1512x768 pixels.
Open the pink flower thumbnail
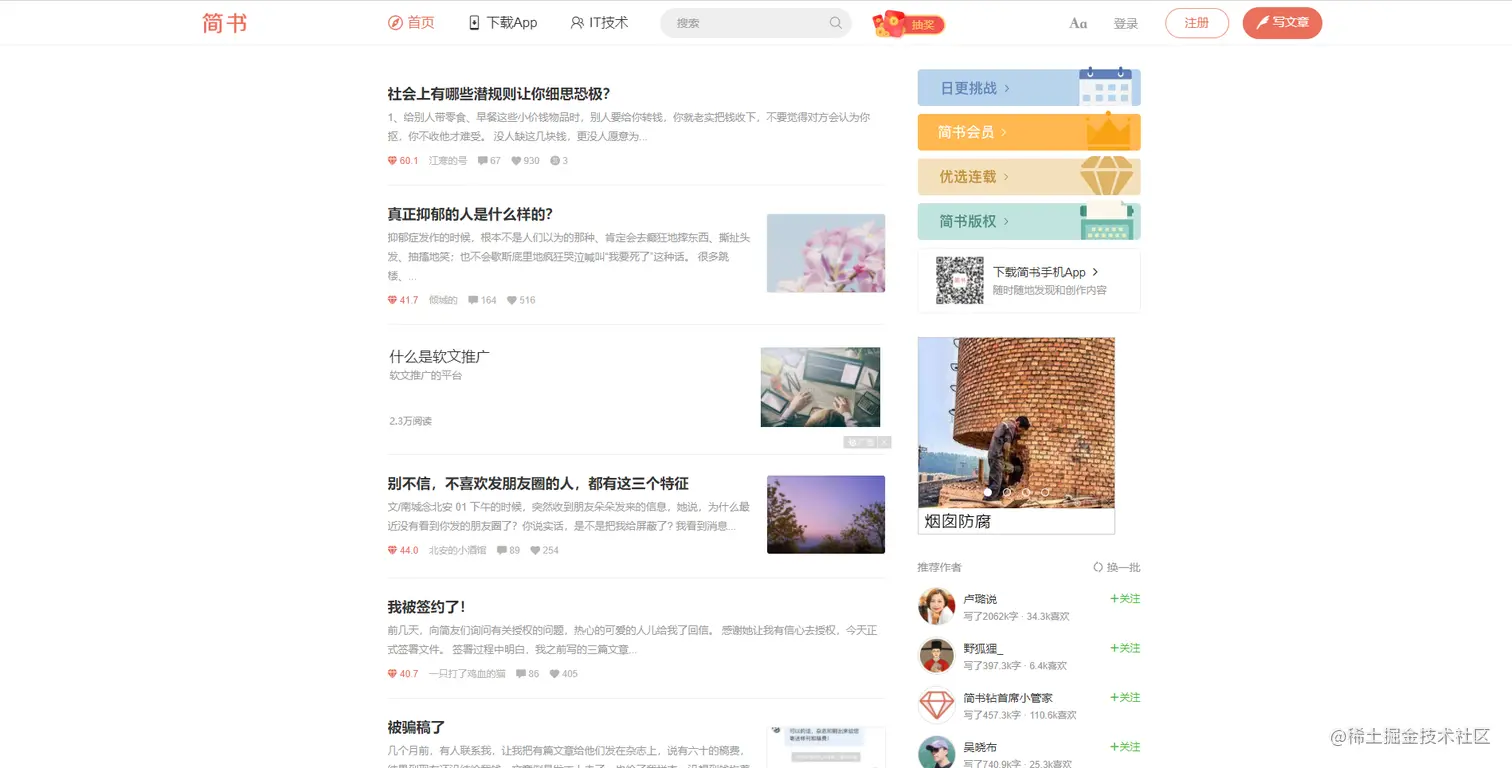coord(826,253)
